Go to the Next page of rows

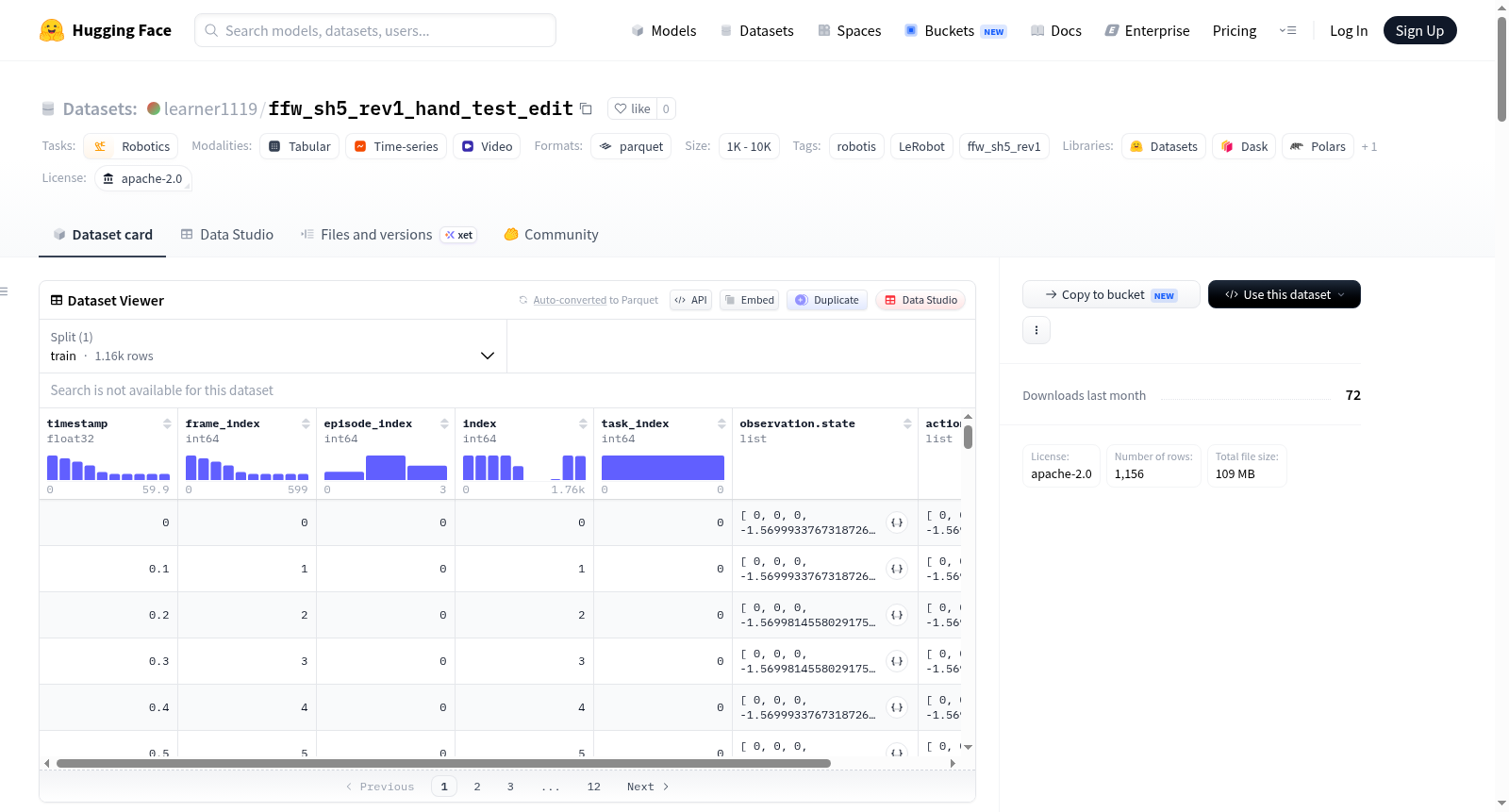click(x=648, y=787)
